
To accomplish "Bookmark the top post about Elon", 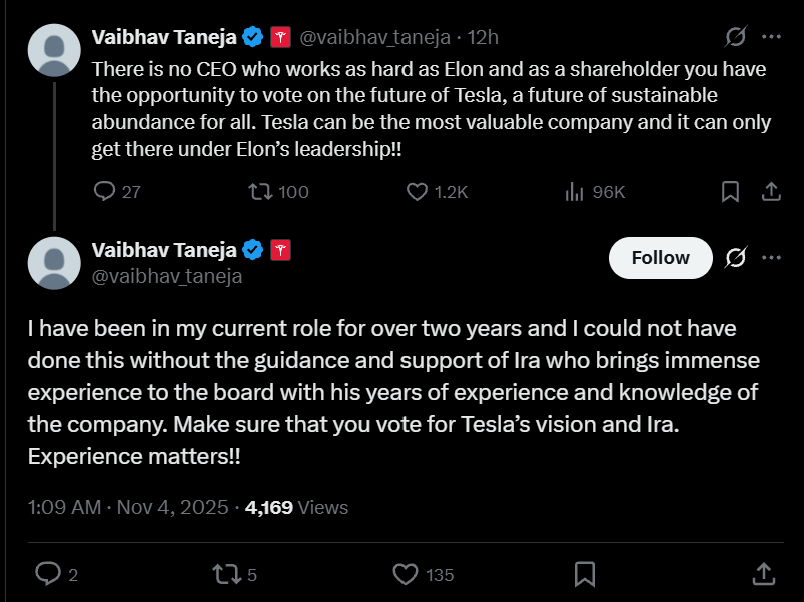I will pos(731,191).
